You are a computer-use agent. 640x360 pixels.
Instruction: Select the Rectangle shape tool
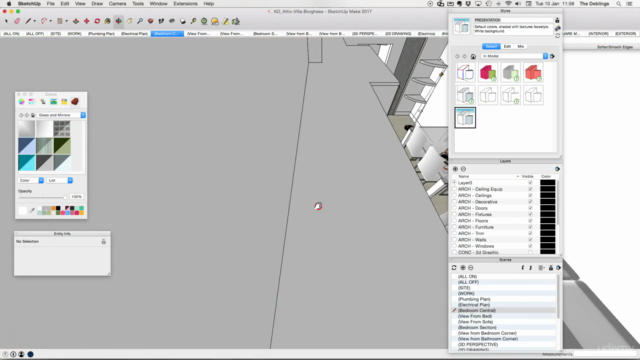[x=60, y=21]
